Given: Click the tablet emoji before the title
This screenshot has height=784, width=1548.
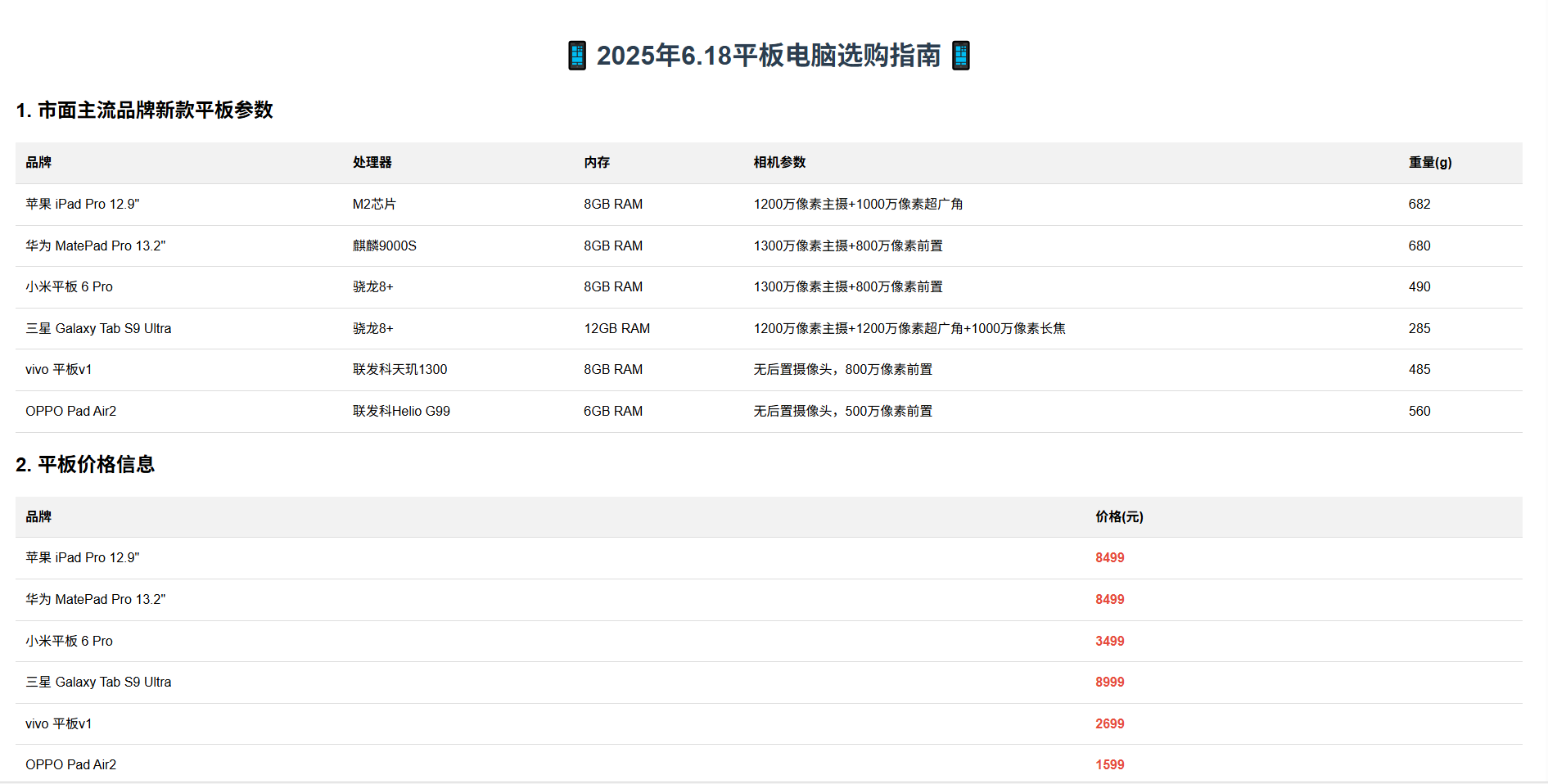Looking at the screenshot, I should click(577, 56).
